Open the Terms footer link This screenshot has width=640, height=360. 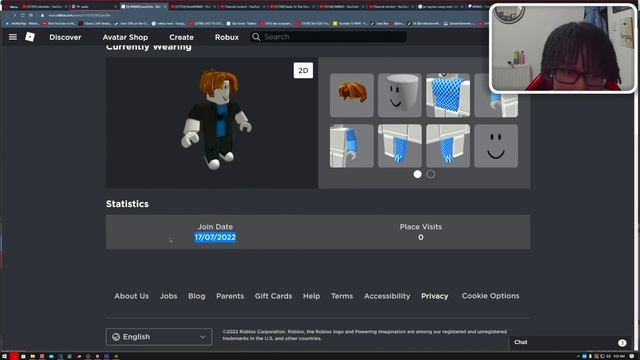[x=342, y=296]
